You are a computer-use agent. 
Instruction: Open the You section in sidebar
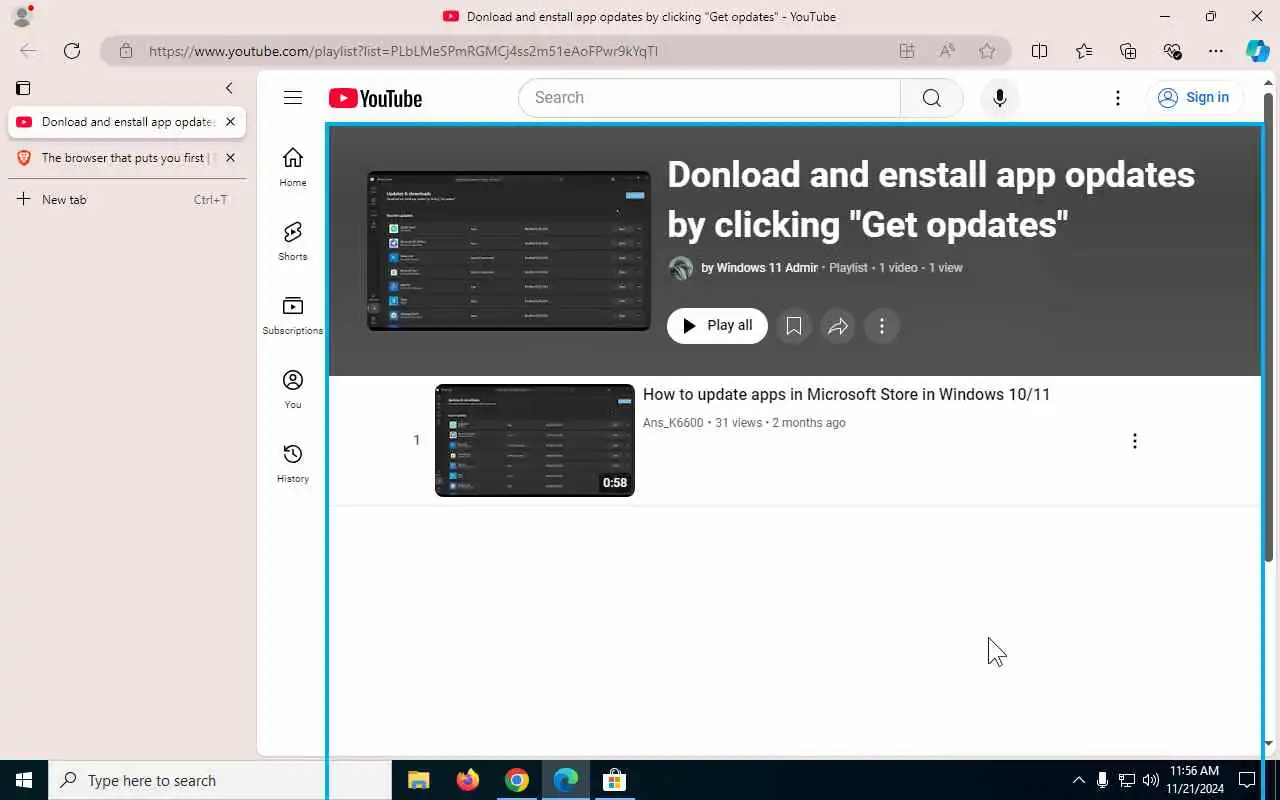(293, 389)
